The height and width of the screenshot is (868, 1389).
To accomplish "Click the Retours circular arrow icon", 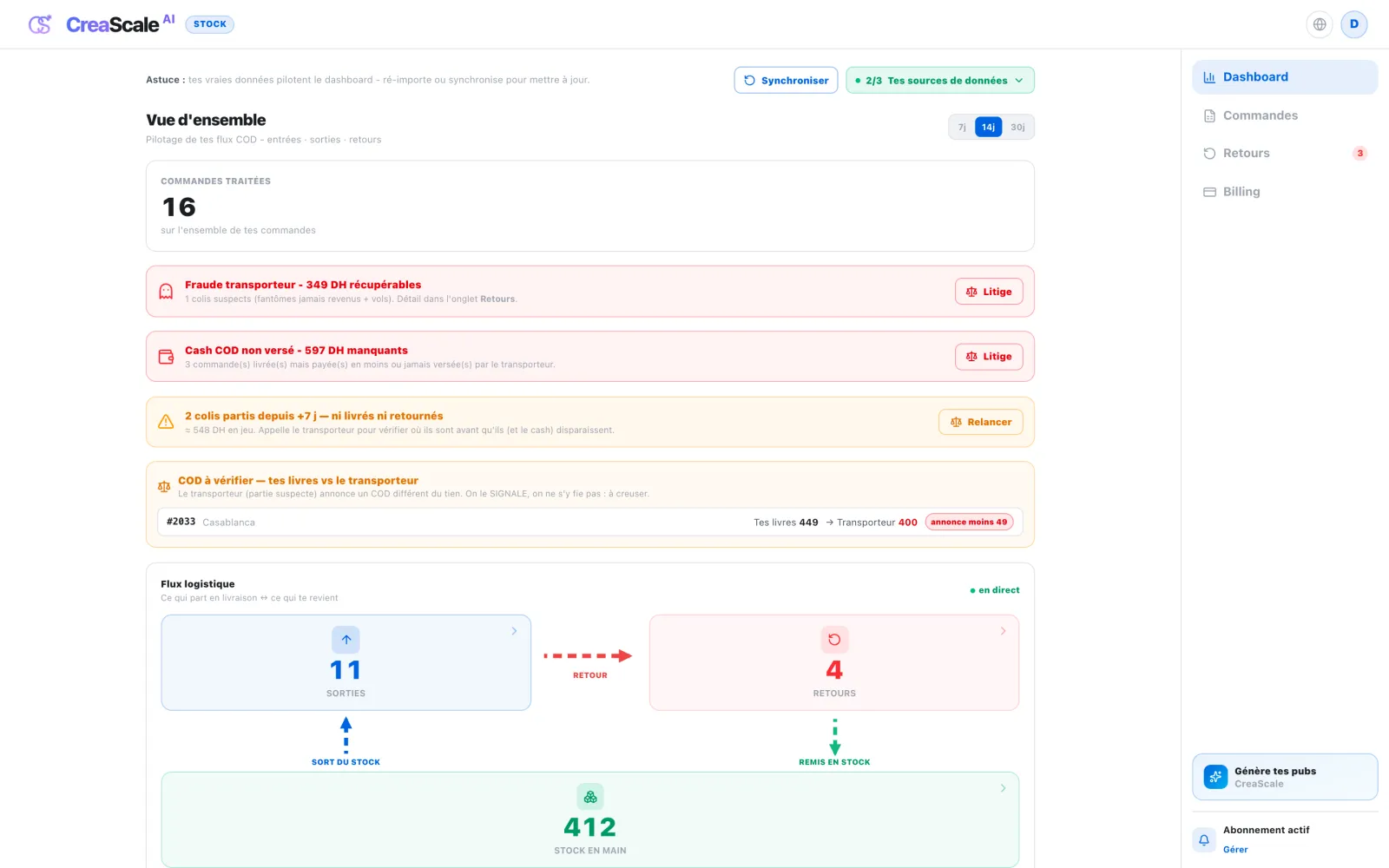I will (x=1209, y=154).
